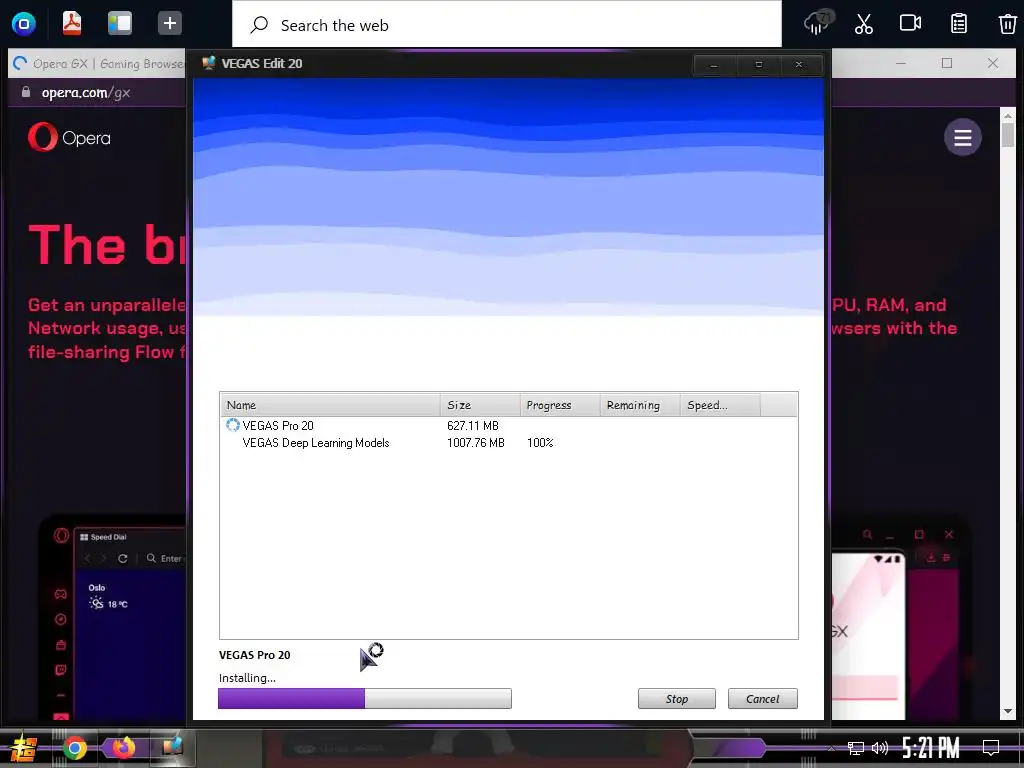Image resolution: width=1024 pixels, height=768 pixels.
Task: Open the clipboard icon in top bar
Action: pos(959,24)
